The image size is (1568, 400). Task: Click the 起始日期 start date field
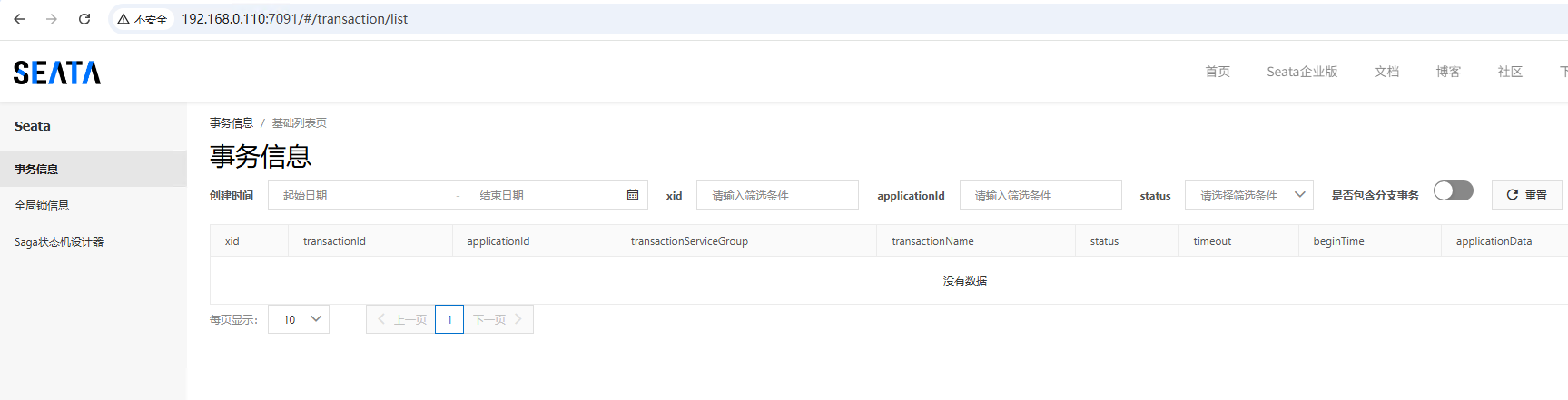tap(363, 195)
